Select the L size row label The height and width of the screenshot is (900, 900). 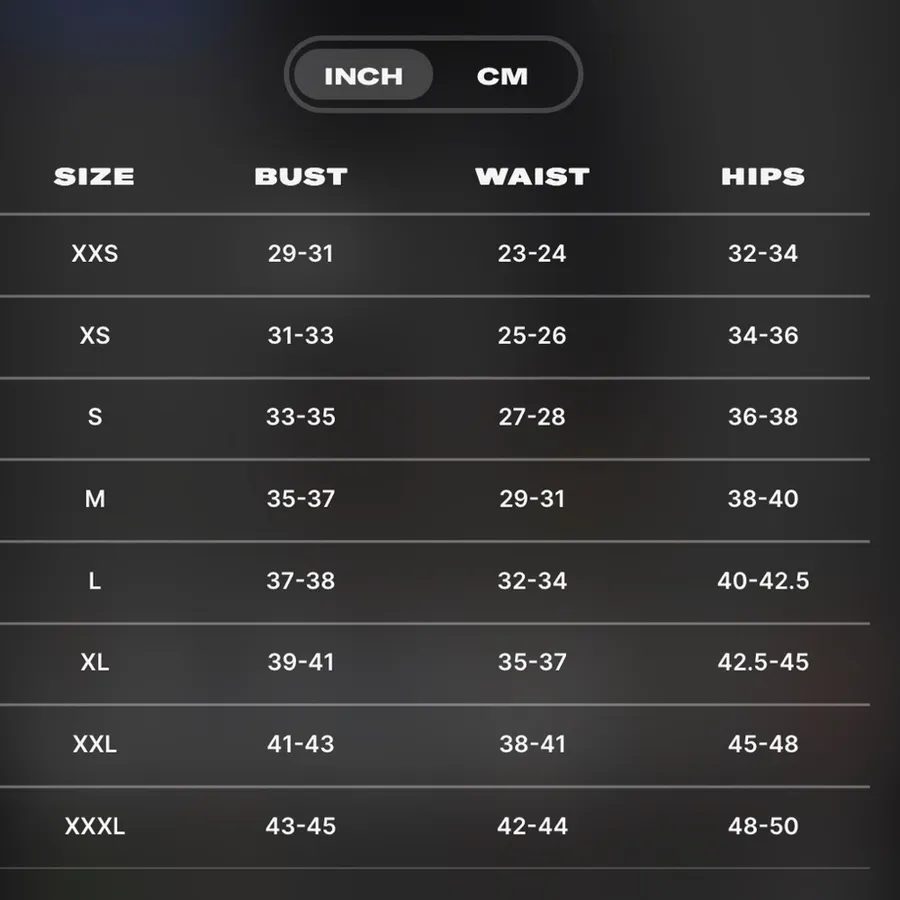pyautogui.click(x=95, y=581)
